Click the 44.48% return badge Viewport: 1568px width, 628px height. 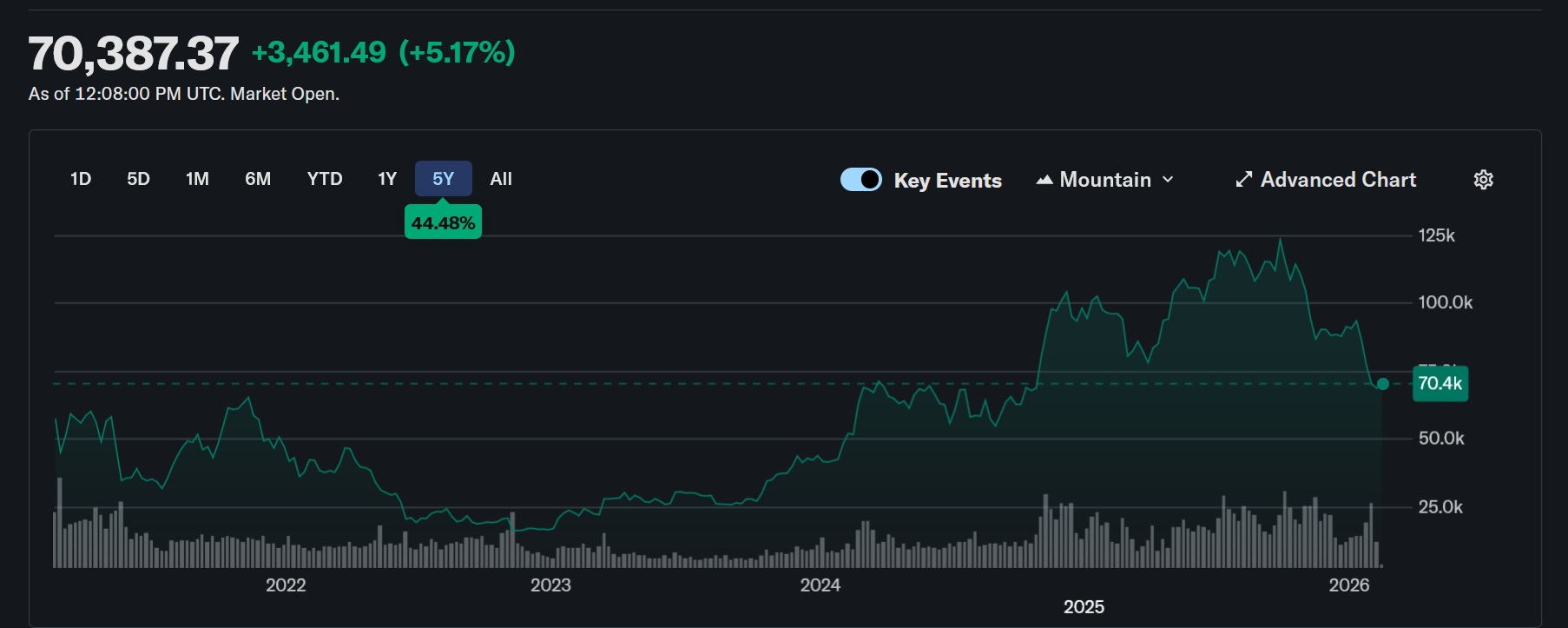point(443,223)
